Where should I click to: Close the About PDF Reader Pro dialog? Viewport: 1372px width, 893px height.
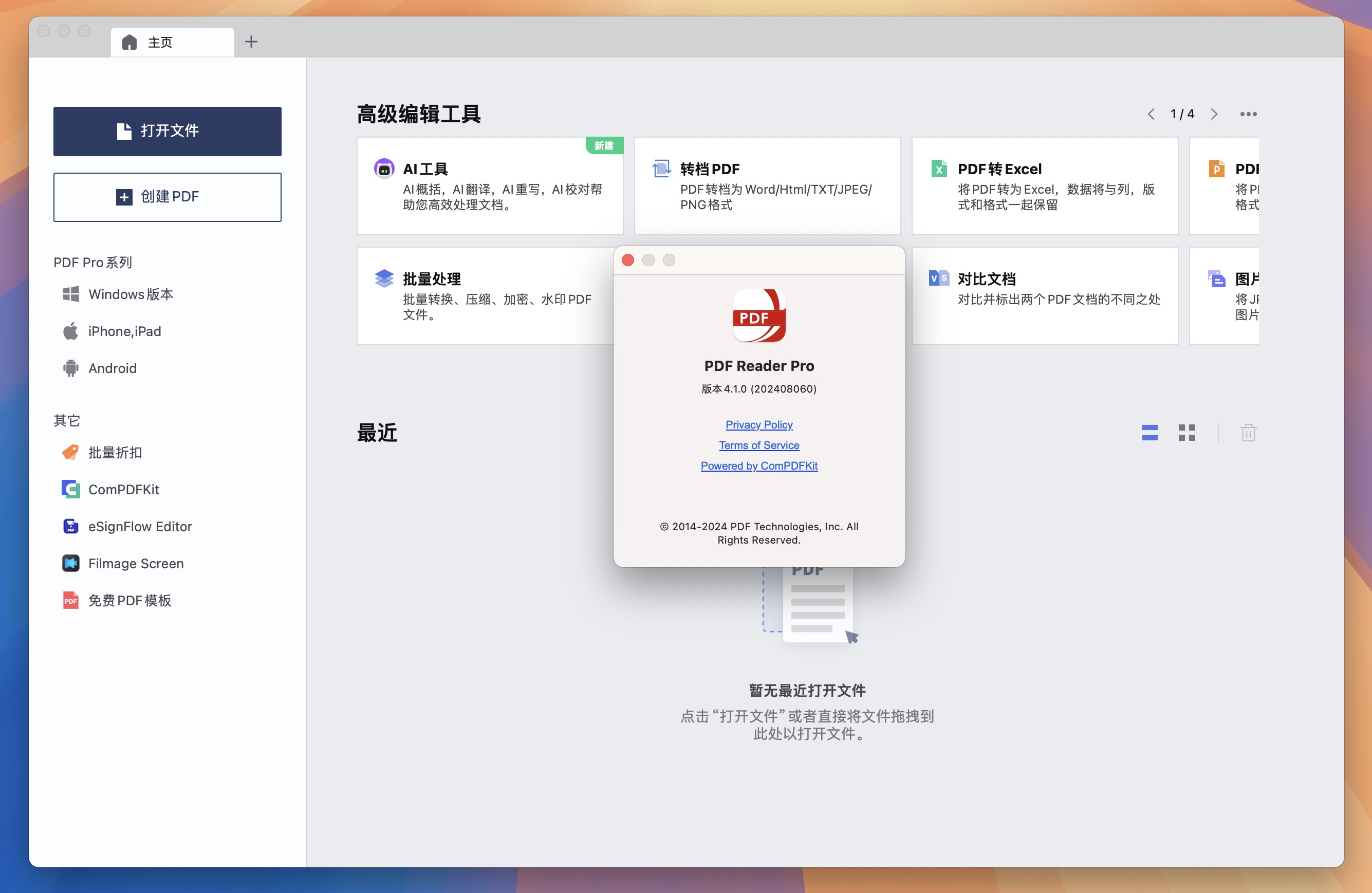[628, 260]
